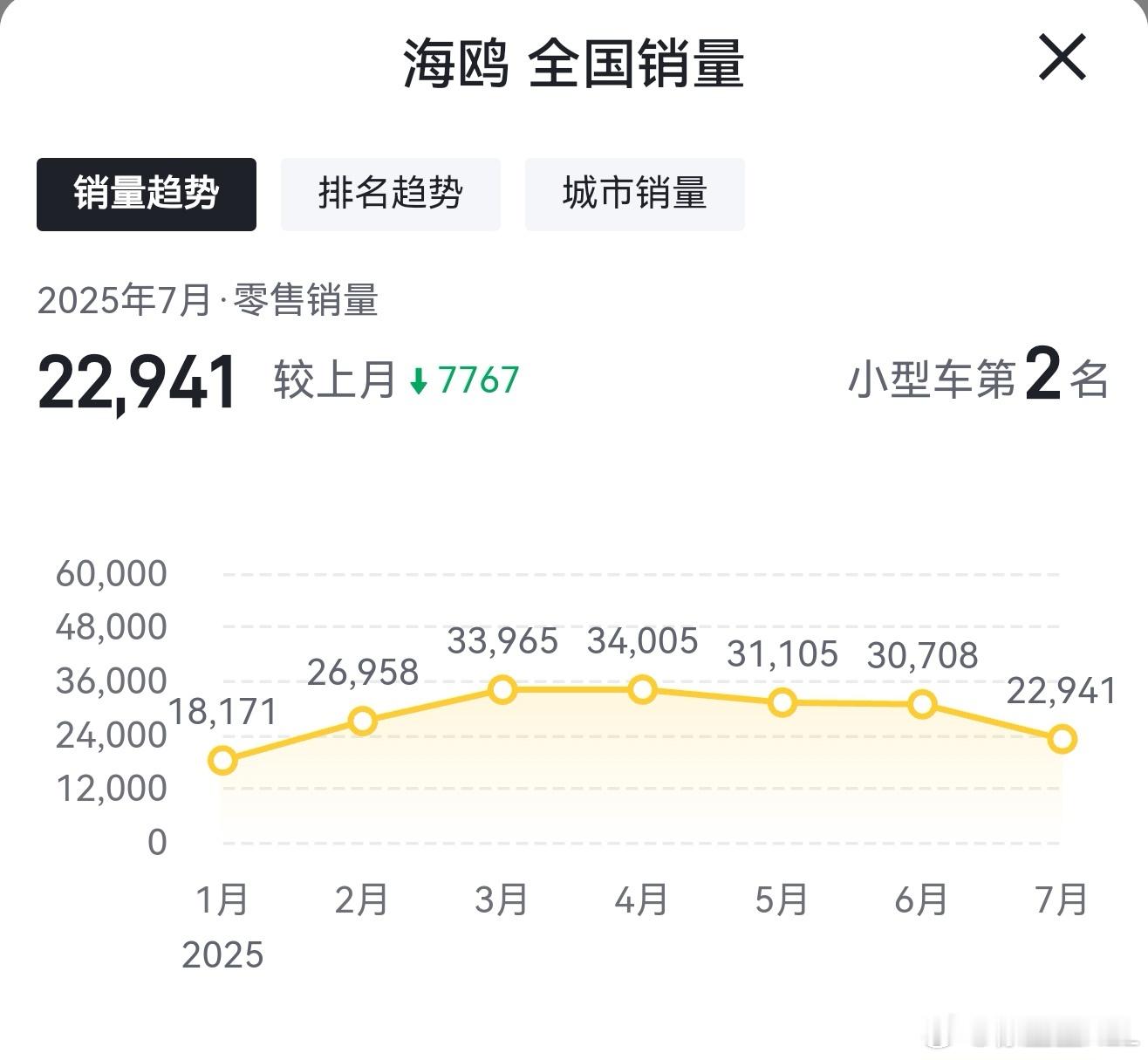Select the April data point marker

(643, 689)
